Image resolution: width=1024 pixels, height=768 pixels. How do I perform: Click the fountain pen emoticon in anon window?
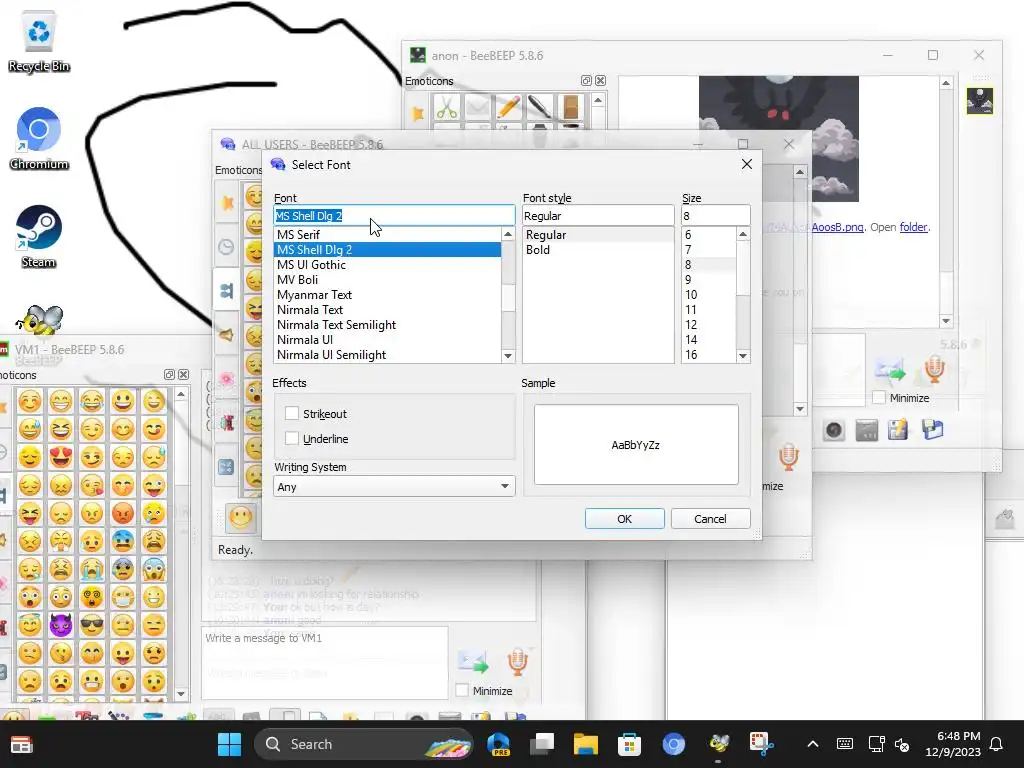[539, 107]
